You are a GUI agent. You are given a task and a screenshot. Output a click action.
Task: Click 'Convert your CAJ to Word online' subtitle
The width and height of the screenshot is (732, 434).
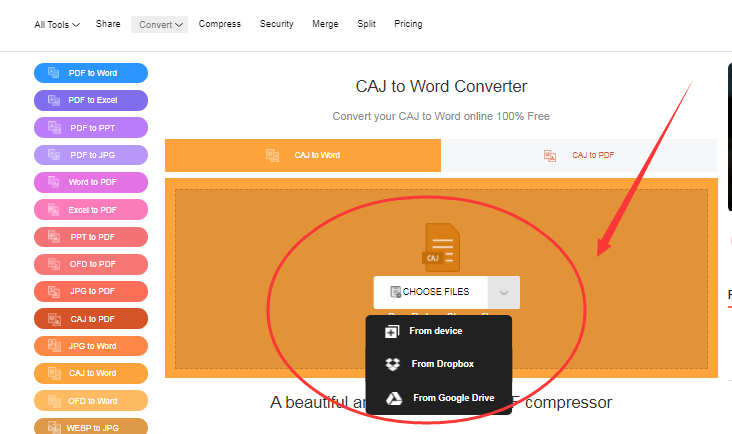(441, 116)
